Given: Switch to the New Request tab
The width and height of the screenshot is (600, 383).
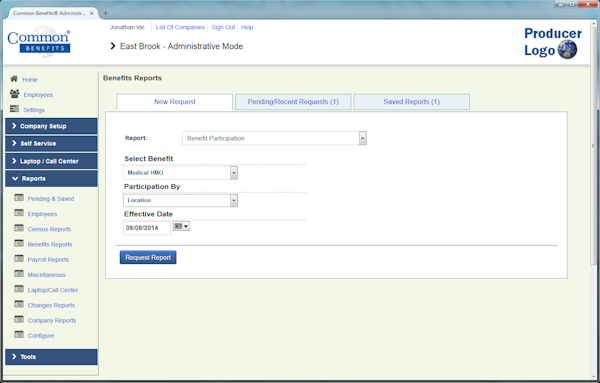Looking at the screenshot, I should [x=174, y=102].
